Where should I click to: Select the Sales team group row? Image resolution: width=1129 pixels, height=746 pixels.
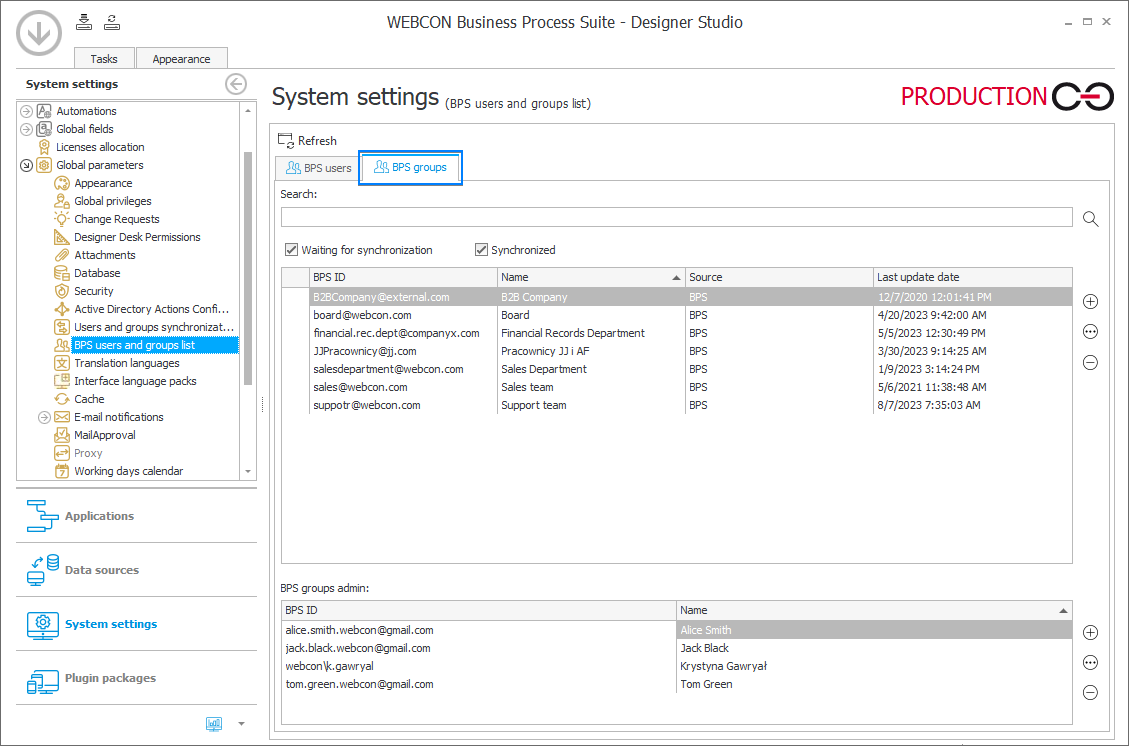point(677,387)
